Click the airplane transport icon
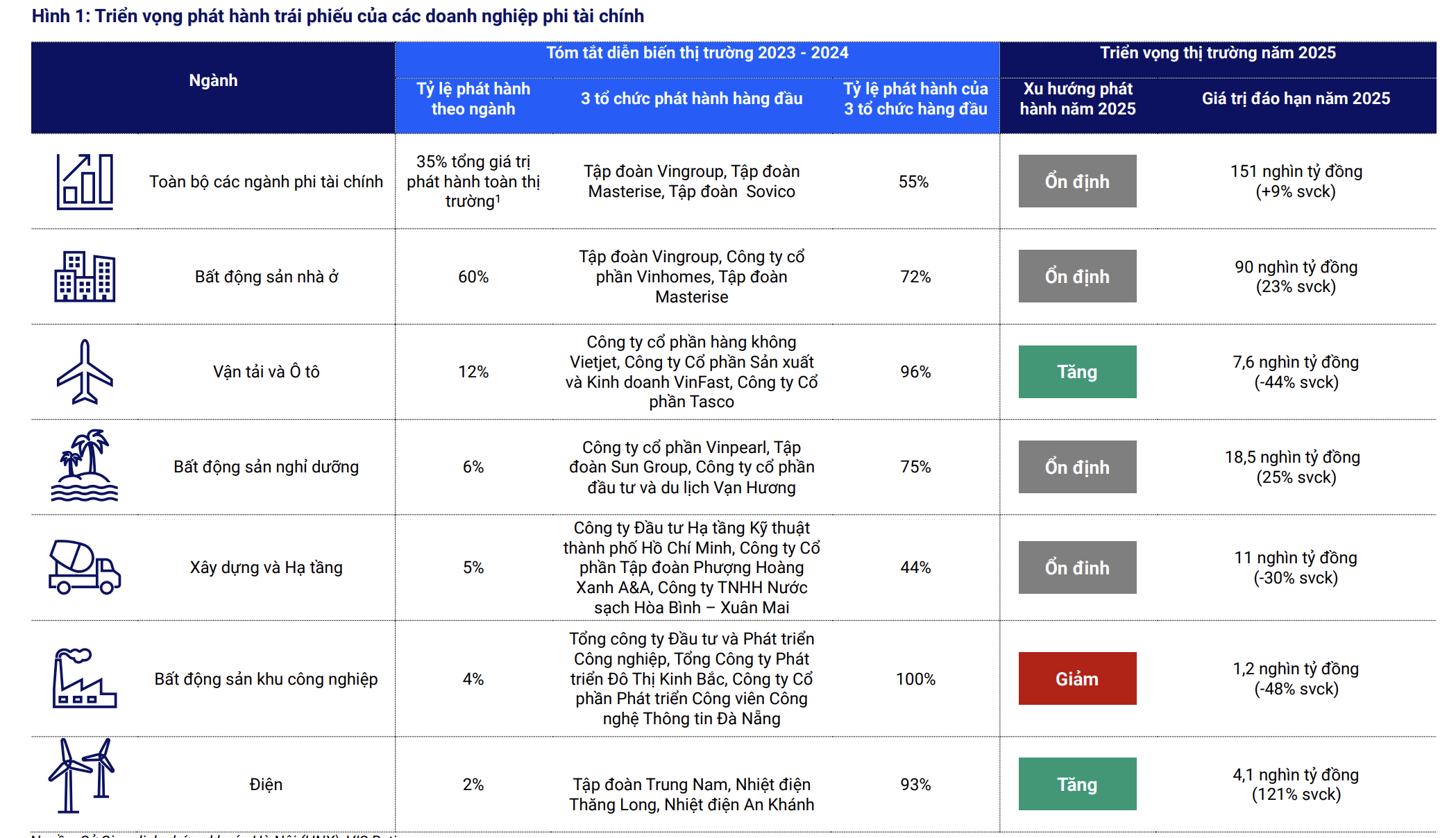Image resolution: width=1456 pixels, height=838 pixels. point(85,372)
